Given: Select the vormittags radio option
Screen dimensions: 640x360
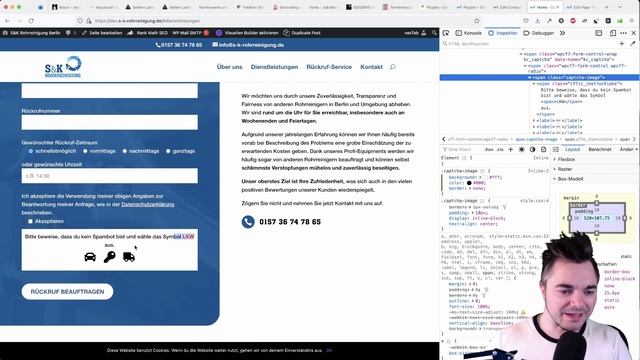Looking at the screenshot, I should click(x=85, y=151).
